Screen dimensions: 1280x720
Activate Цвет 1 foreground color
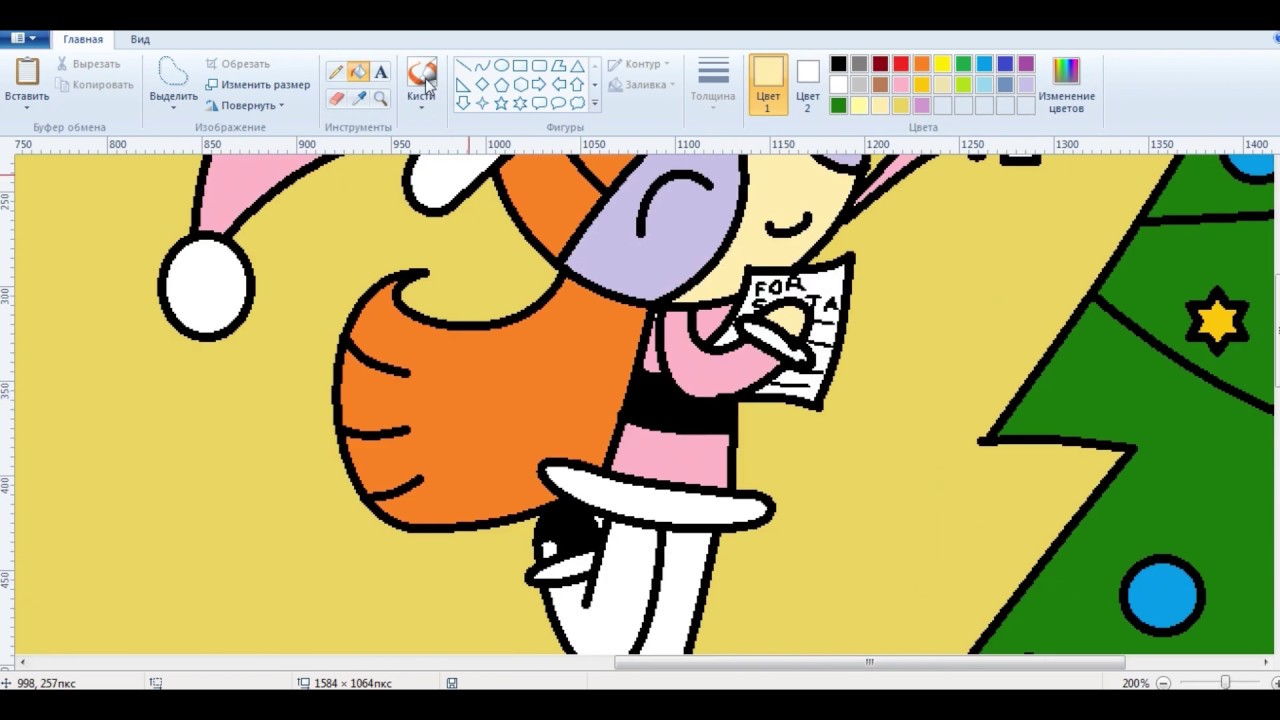click(768, 84)
